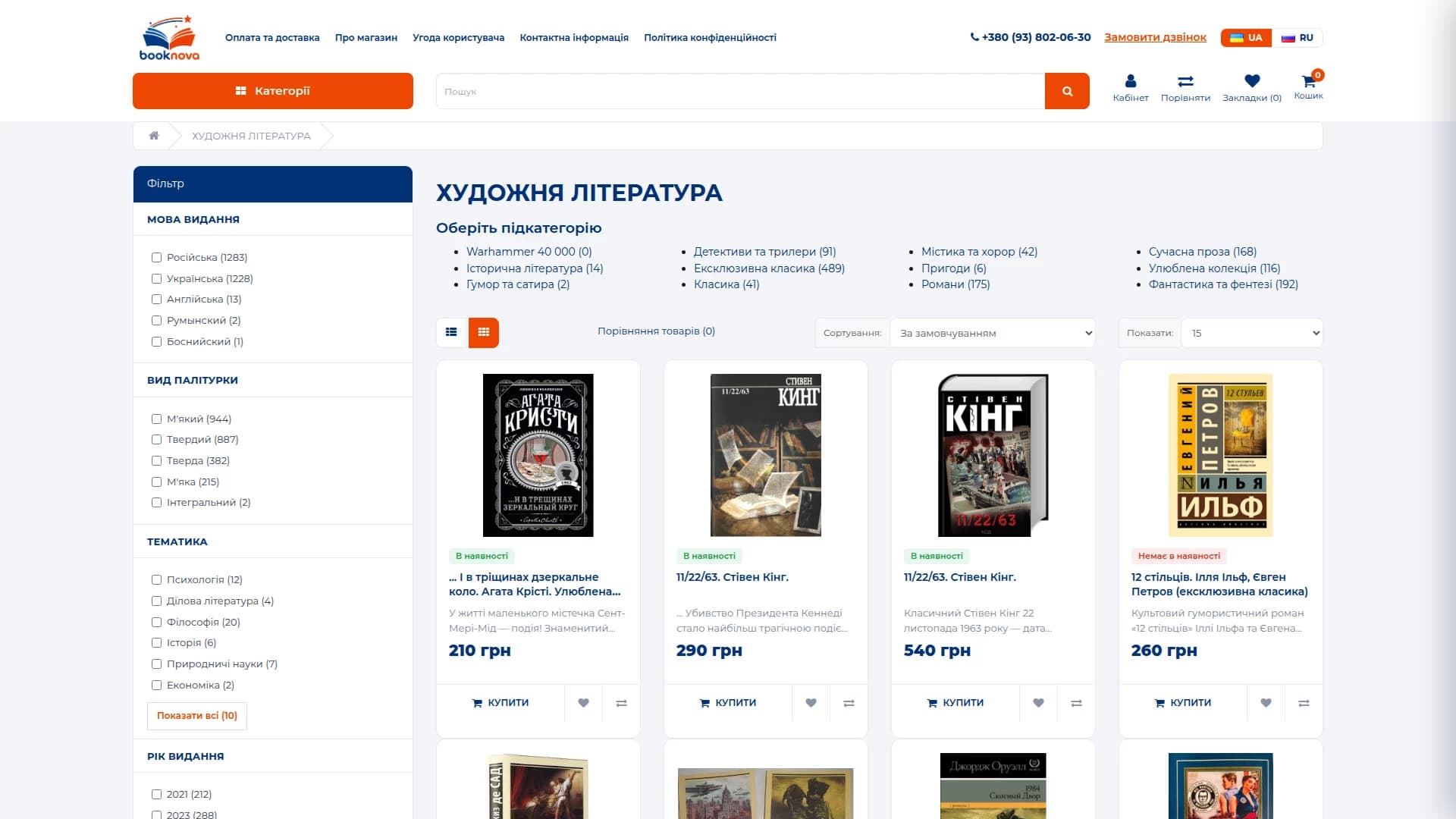
Task: Buy the 540 грн 11/22/63 book
Action: [x=955, y=703]
